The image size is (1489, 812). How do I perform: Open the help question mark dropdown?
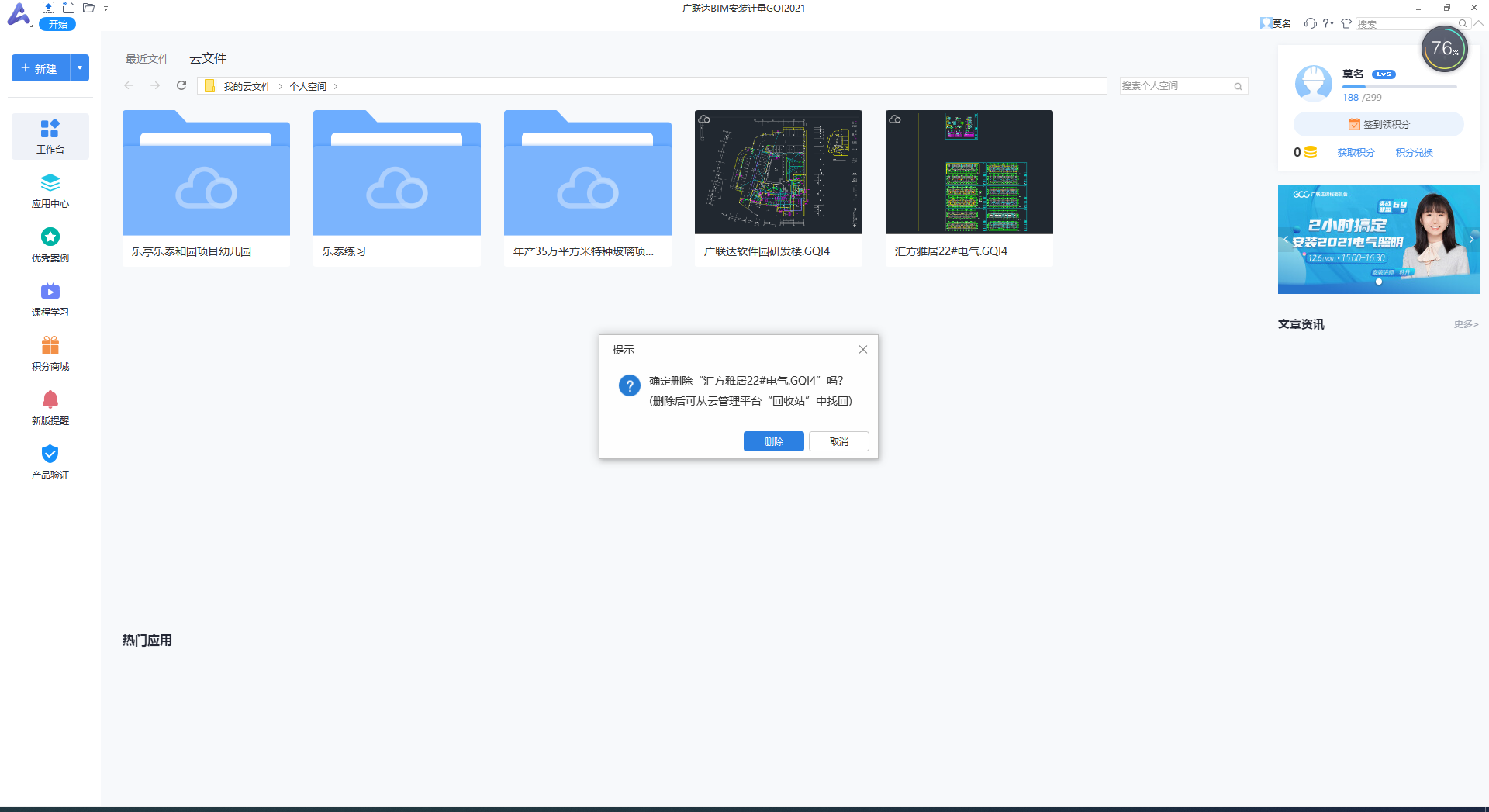(1328, 23)
